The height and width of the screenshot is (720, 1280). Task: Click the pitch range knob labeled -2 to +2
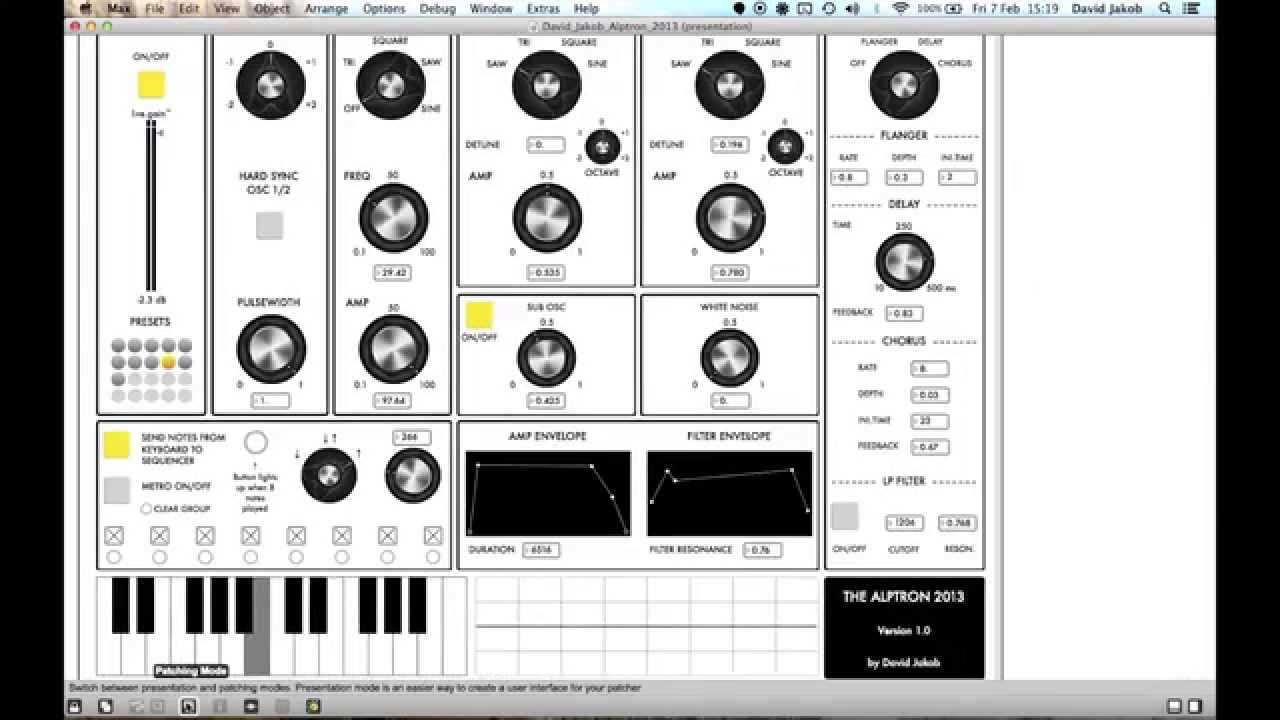[x=270, y=85]
